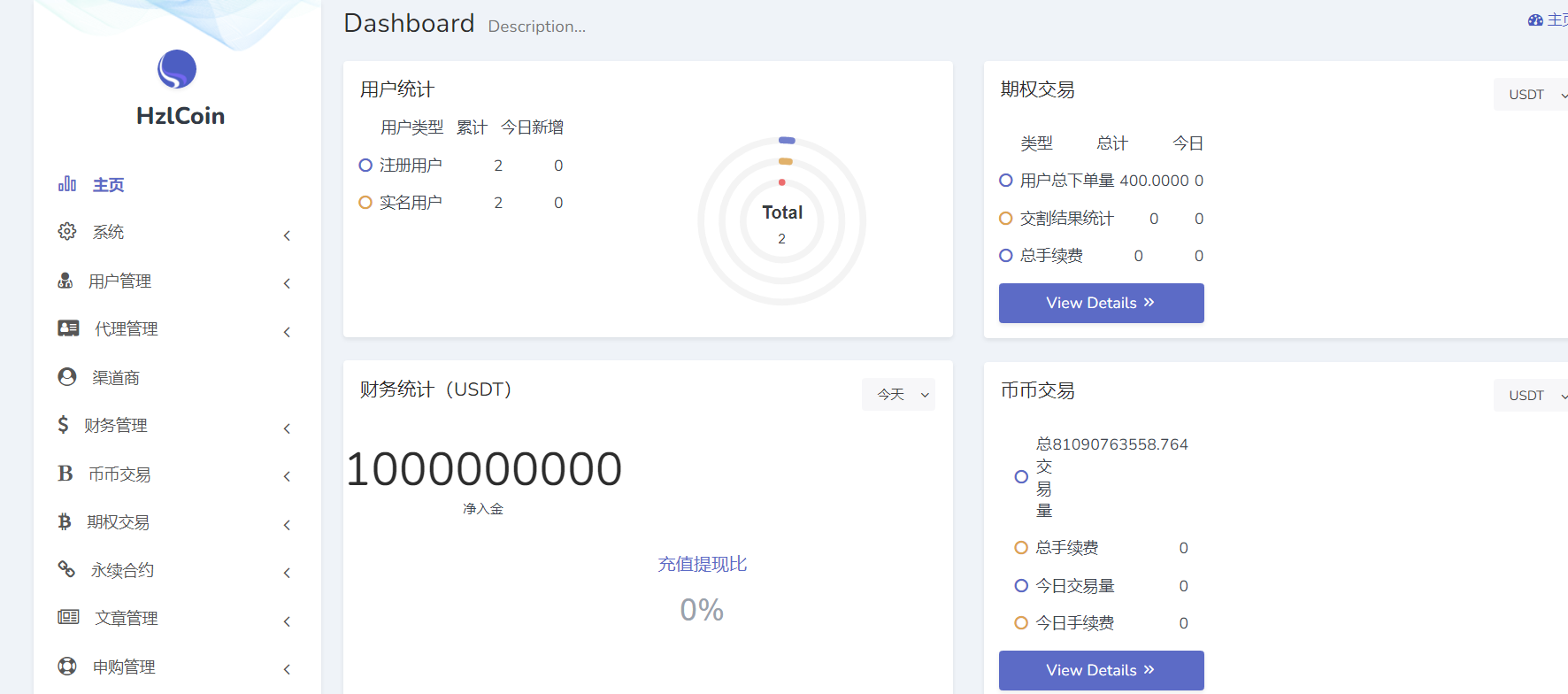Open the 今天 period dropdown in 财务统计
This screenshot has height=694, width=1568.
898,394
